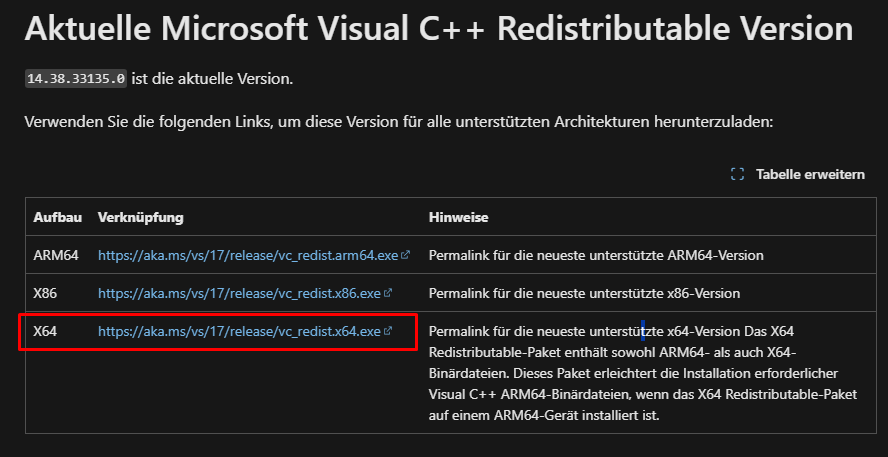Open the X86 vc_redist.x86.exe download link
Image resolution: width=888 pixels, height=457 pixels.
tap(239, 293)
